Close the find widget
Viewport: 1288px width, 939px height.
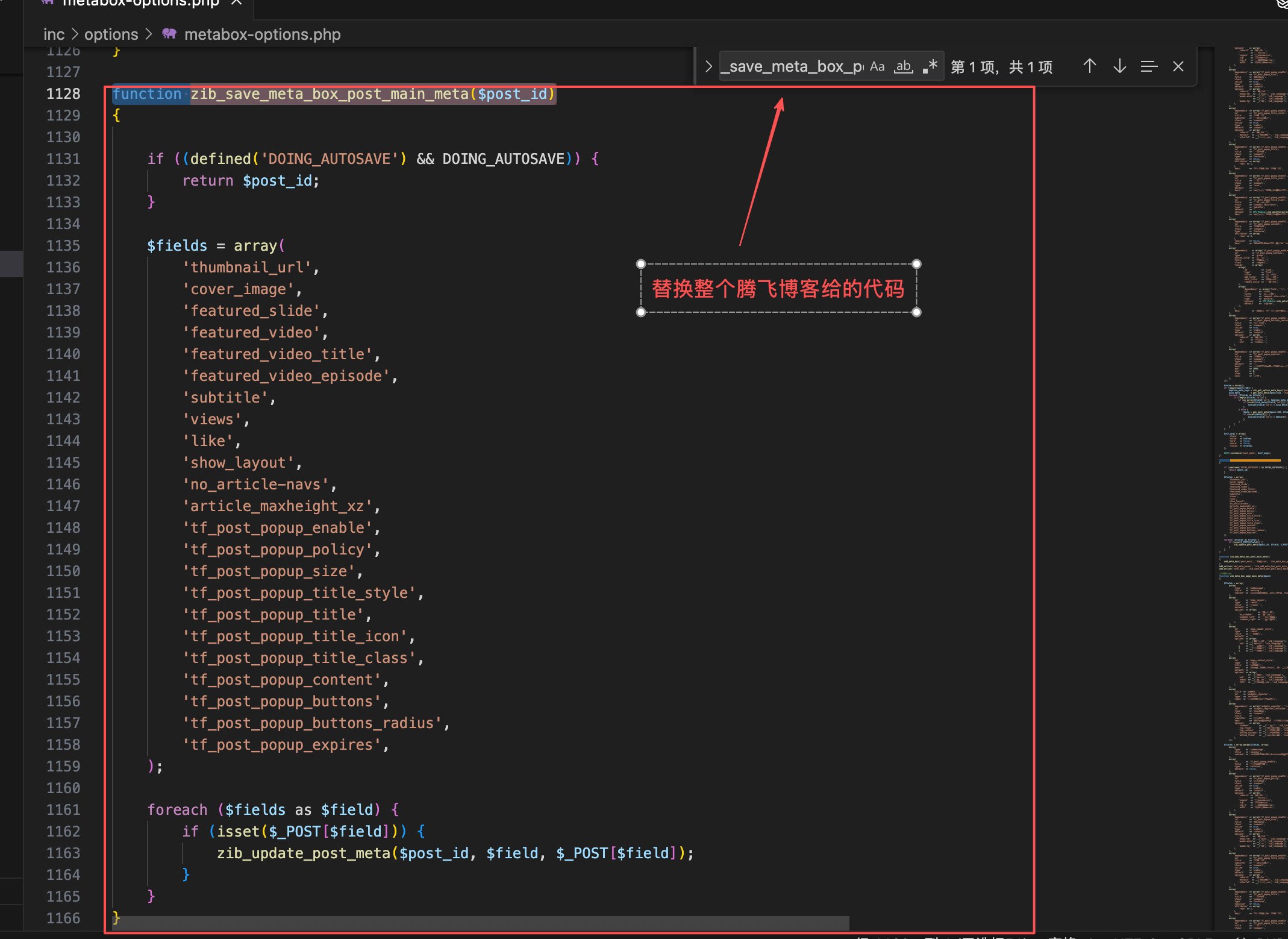[1178, 66]
